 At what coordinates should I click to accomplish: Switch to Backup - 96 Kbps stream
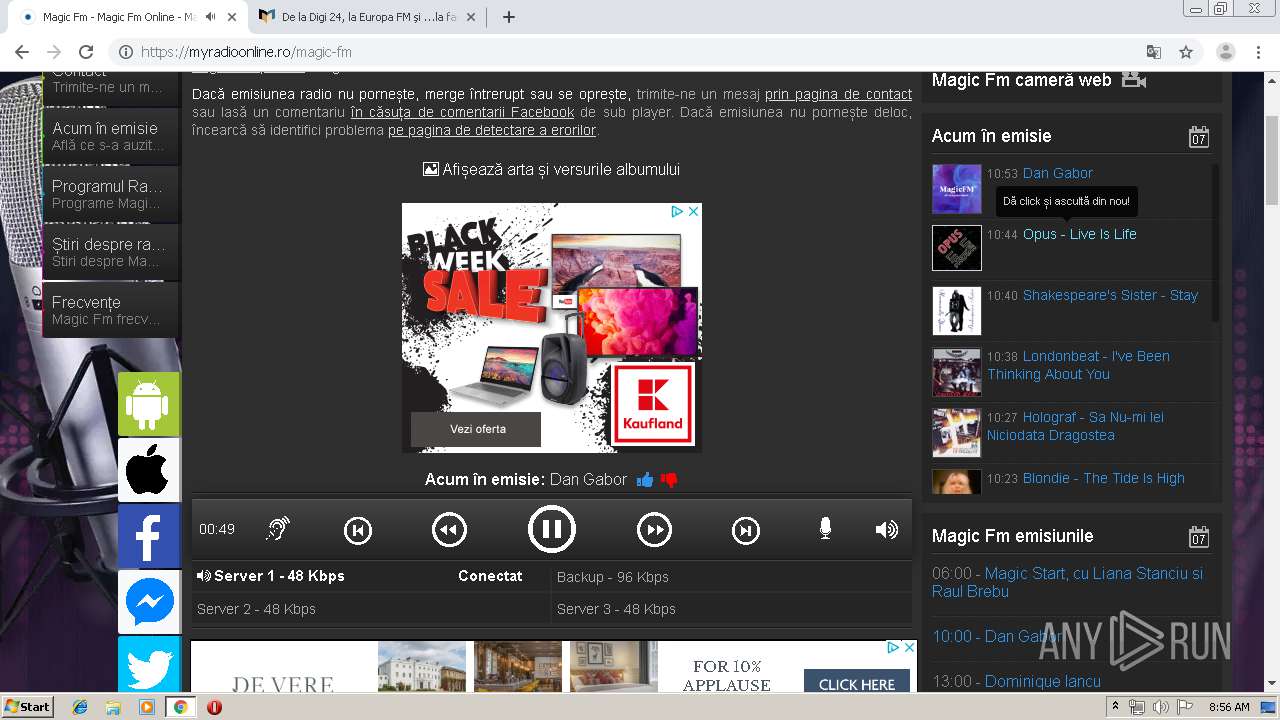(732, 577)
